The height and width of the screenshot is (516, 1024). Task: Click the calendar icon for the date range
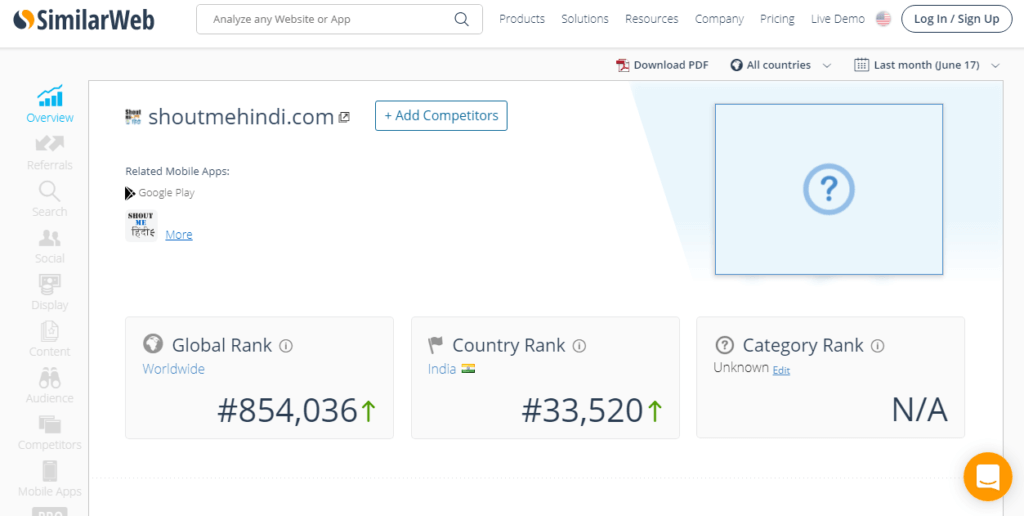pyautogui.click(x=861, y=65)
